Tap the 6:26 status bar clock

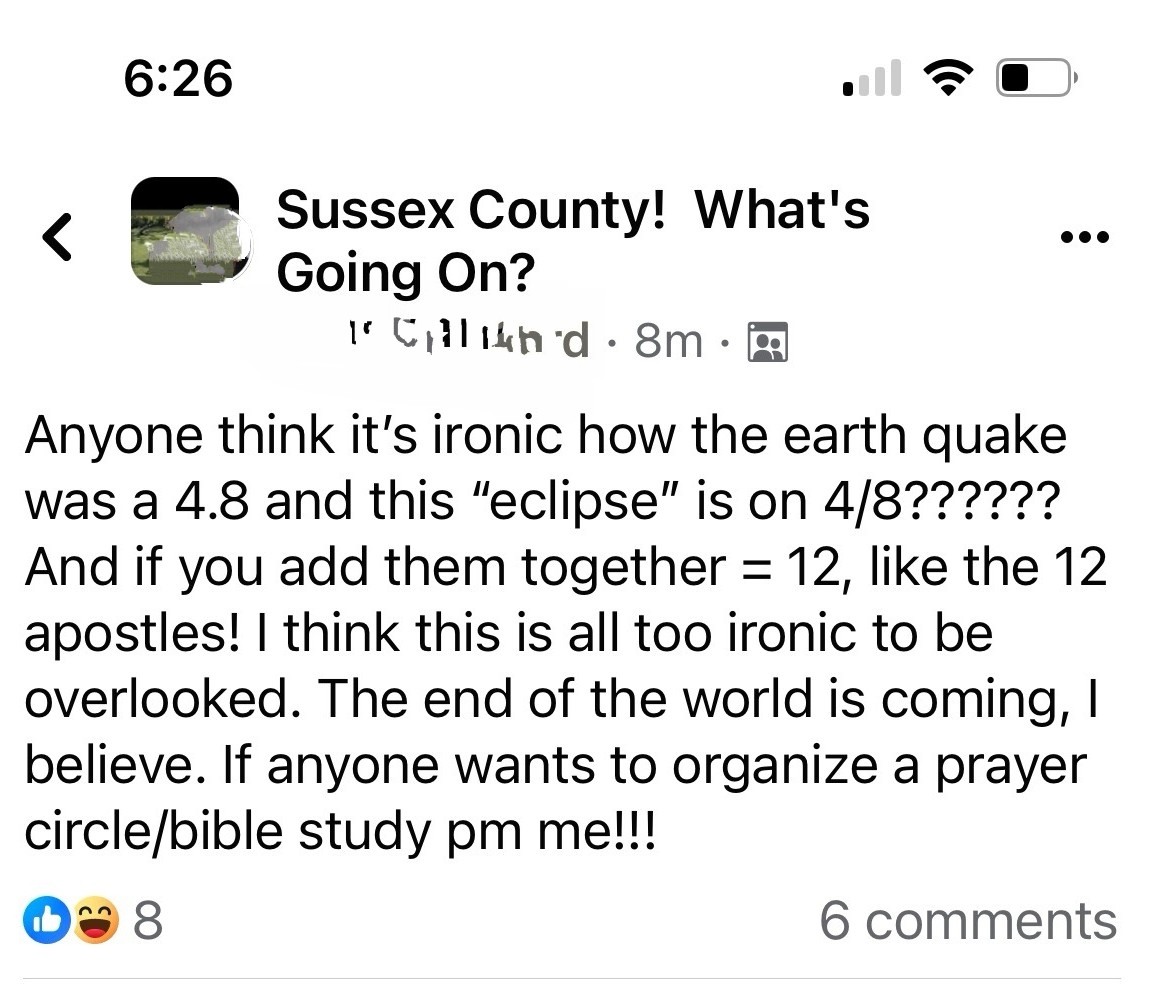pos(178,77)
